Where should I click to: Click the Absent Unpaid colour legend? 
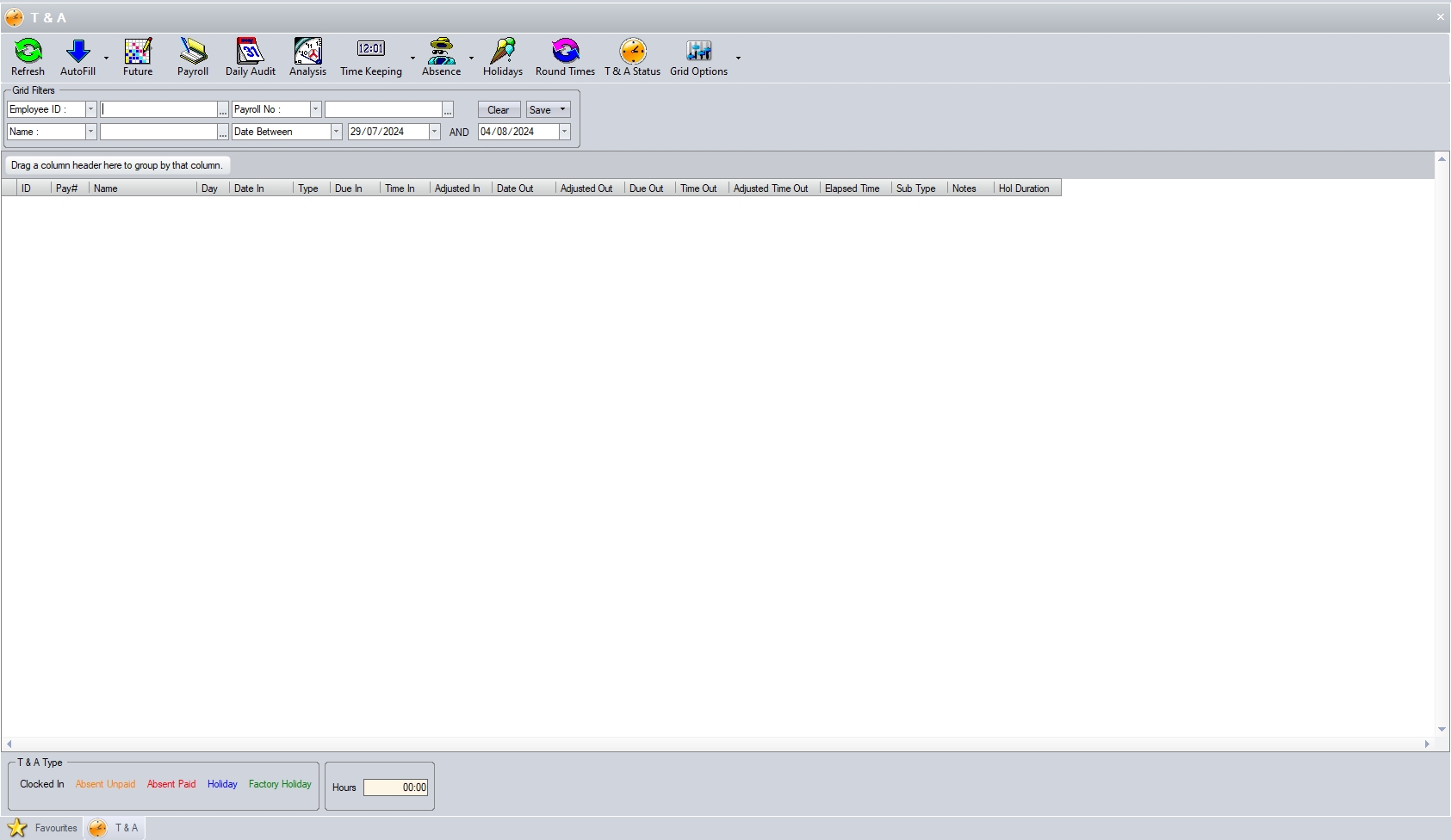[x=105, y=784]
